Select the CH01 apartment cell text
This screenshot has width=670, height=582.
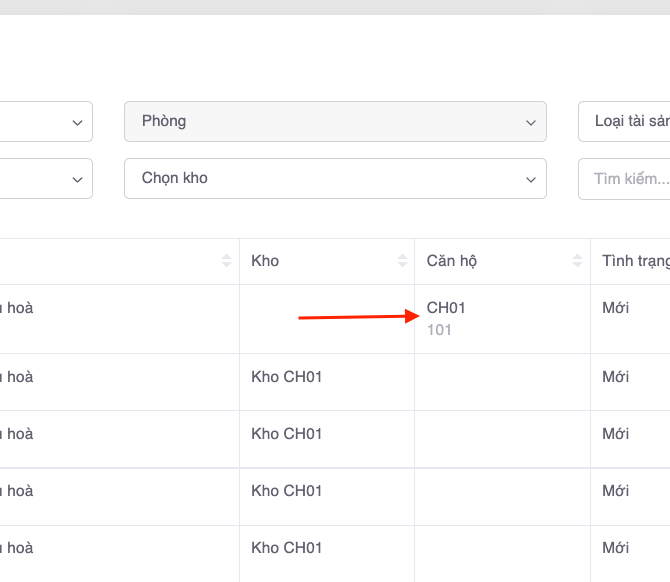(446, 308)
